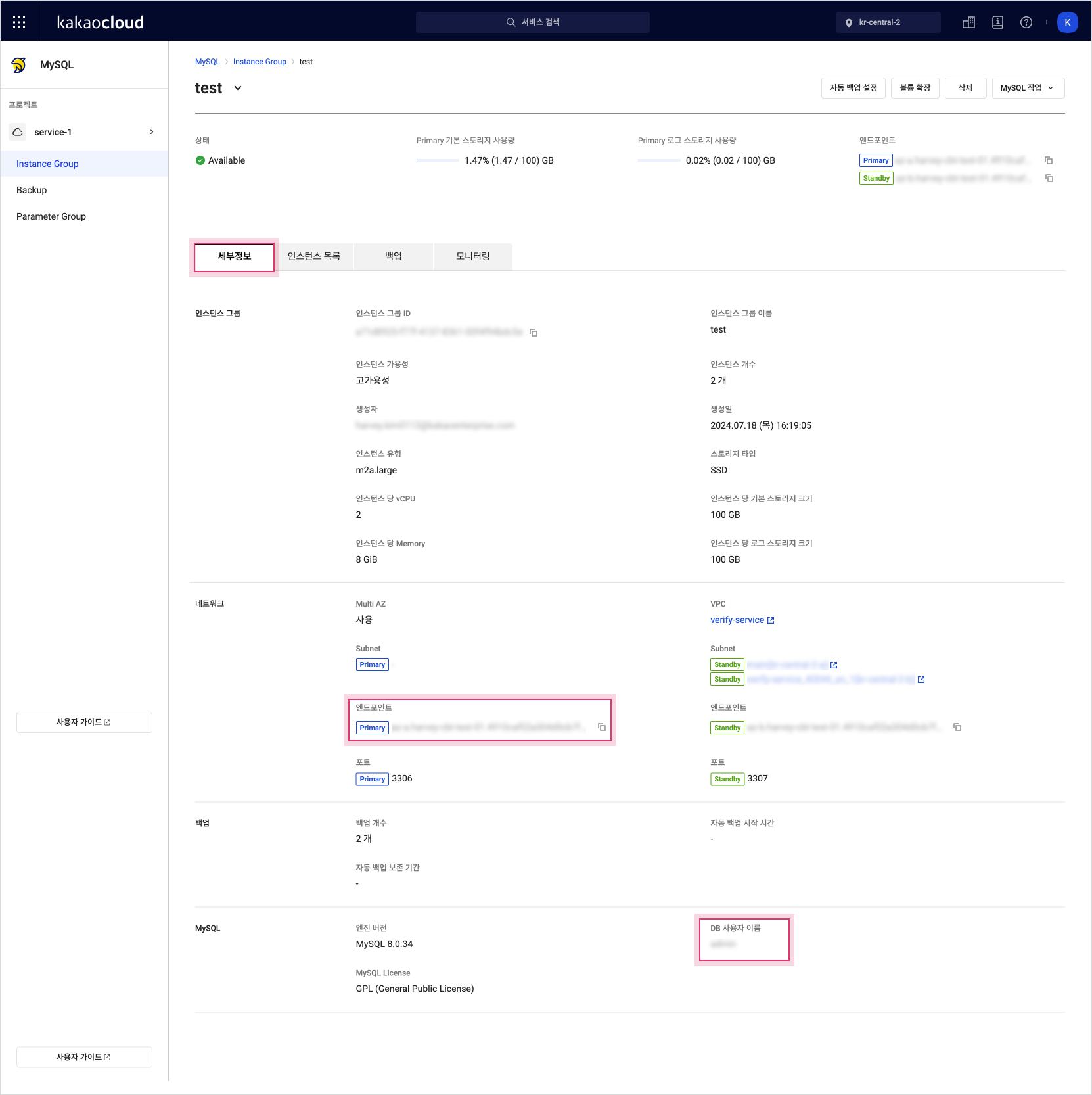Open the organization building icon in header
The image size is (1092, 1095).
point(968,22)
